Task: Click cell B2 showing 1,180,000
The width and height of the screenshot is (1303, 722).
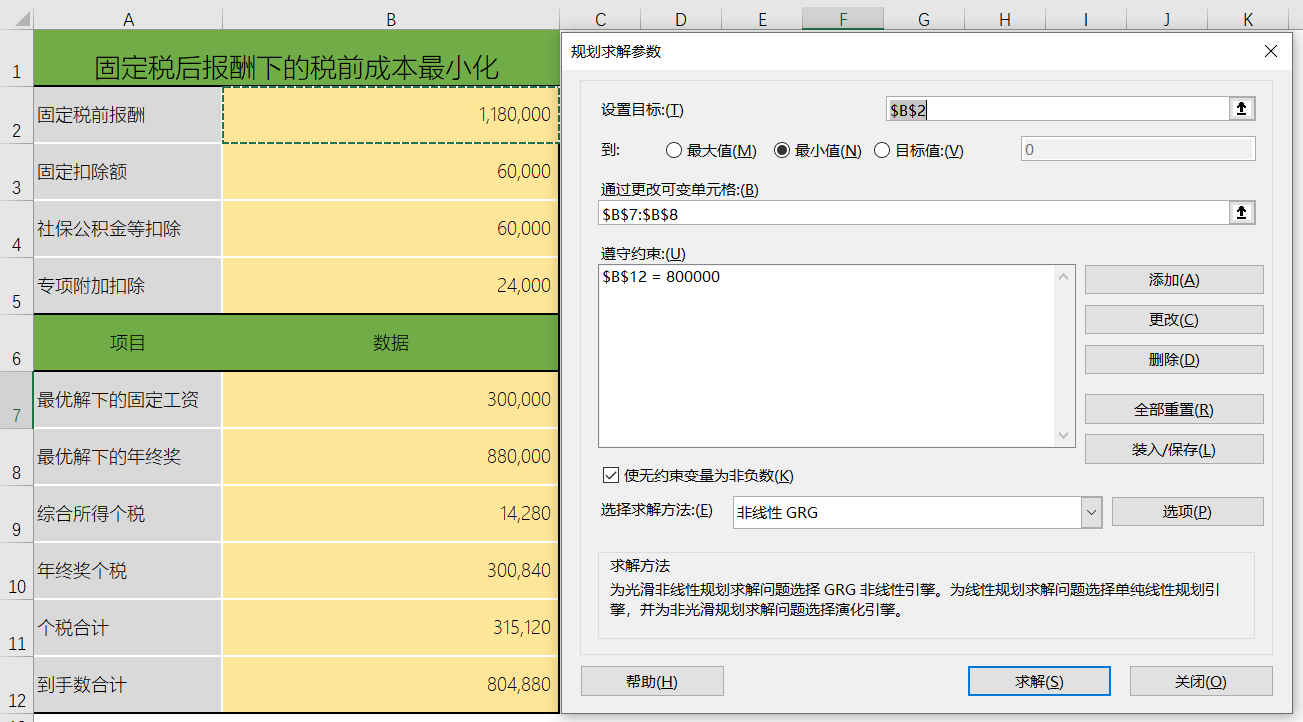Action: point(390,114)
